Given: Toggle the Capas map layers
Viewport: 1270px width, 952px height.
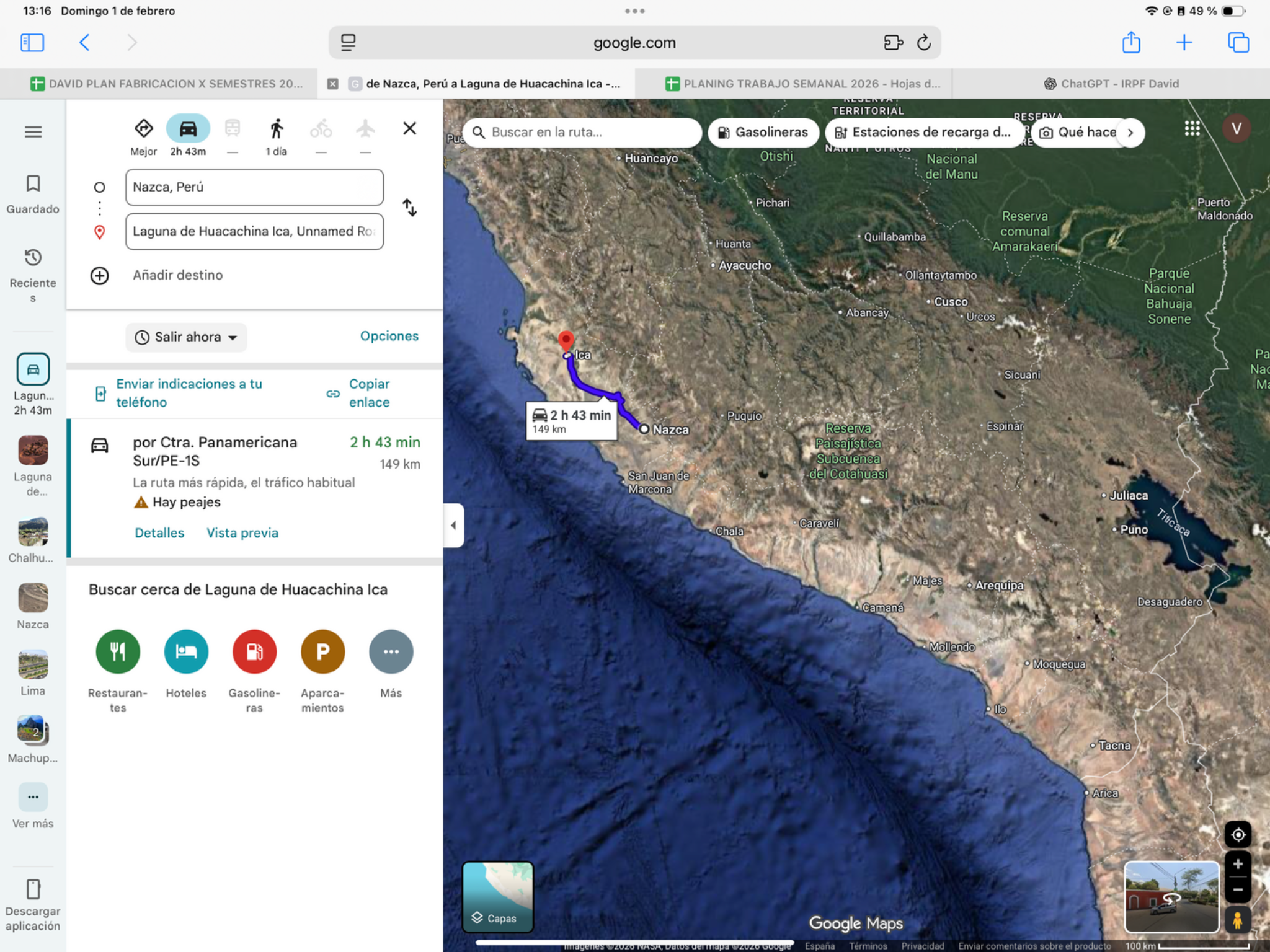Looking at the screenshot, I should [497, 897].
